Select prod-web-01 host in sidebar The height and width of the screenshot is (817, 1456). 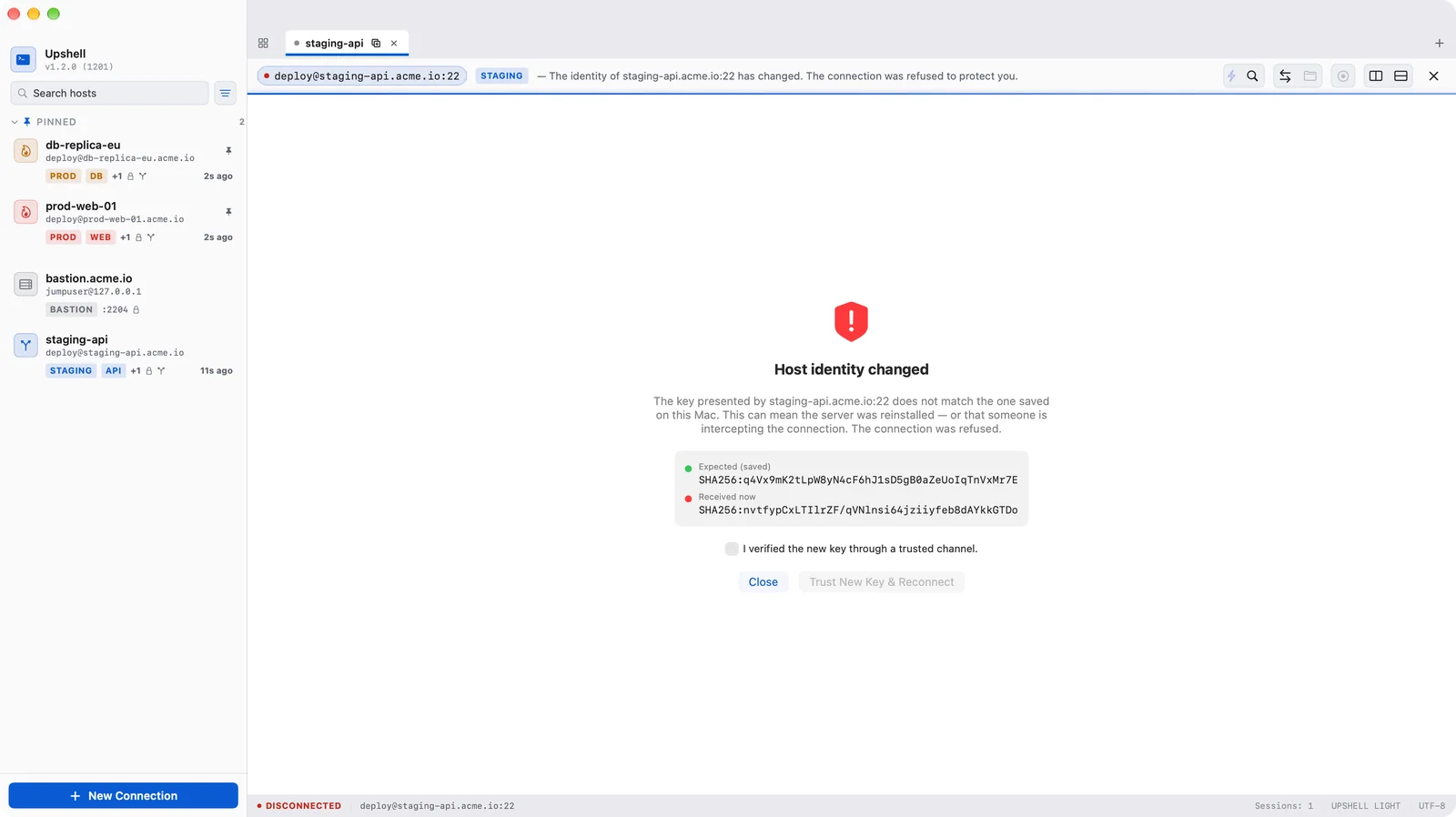(x=124, y=221)
